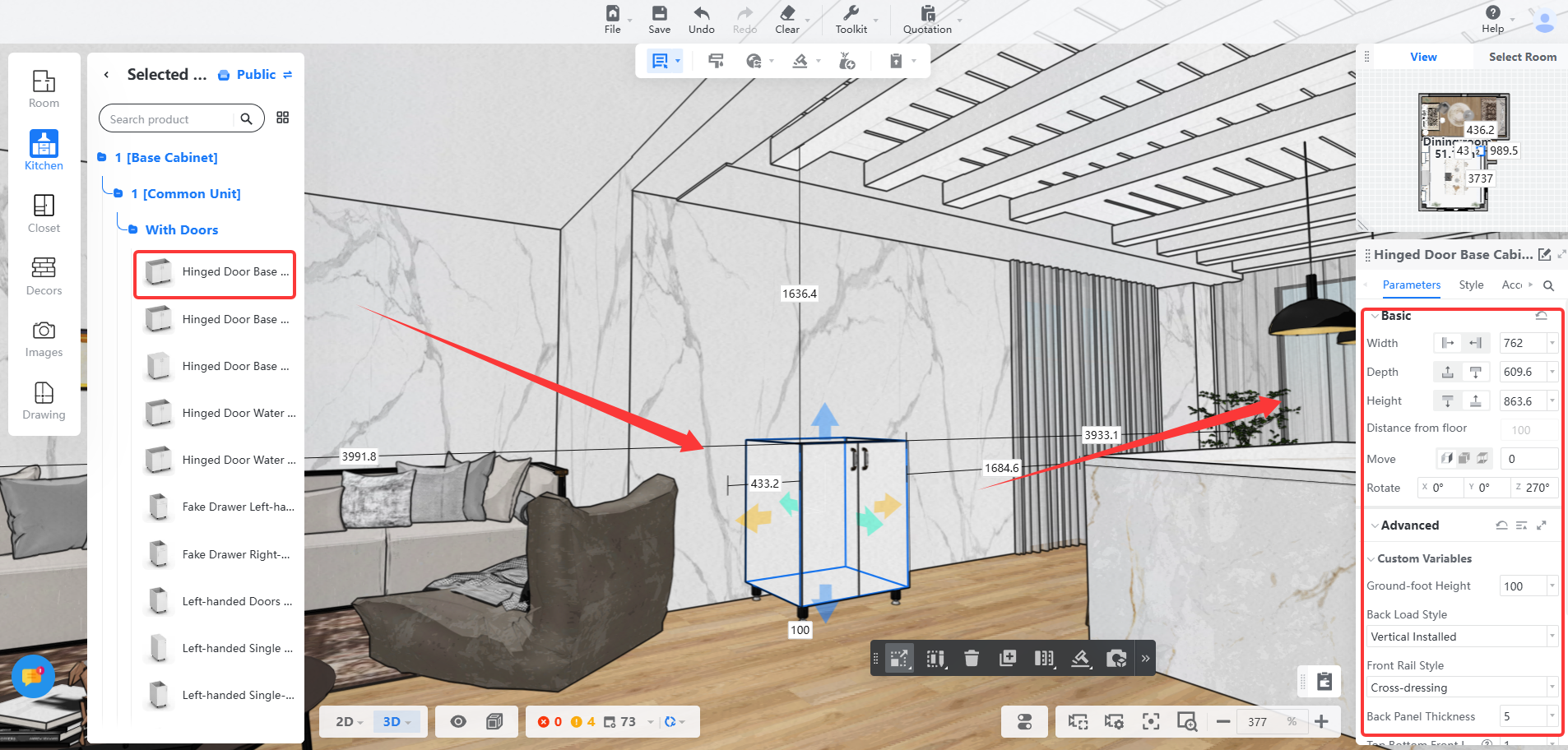Toggle the Public library switch

(x=287, y=75)
